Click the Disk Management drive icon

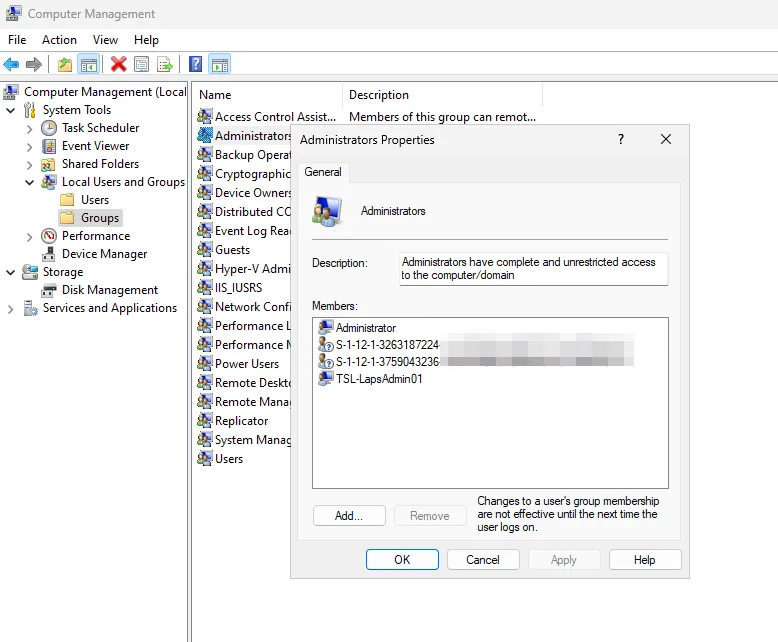tap(49, 290)
